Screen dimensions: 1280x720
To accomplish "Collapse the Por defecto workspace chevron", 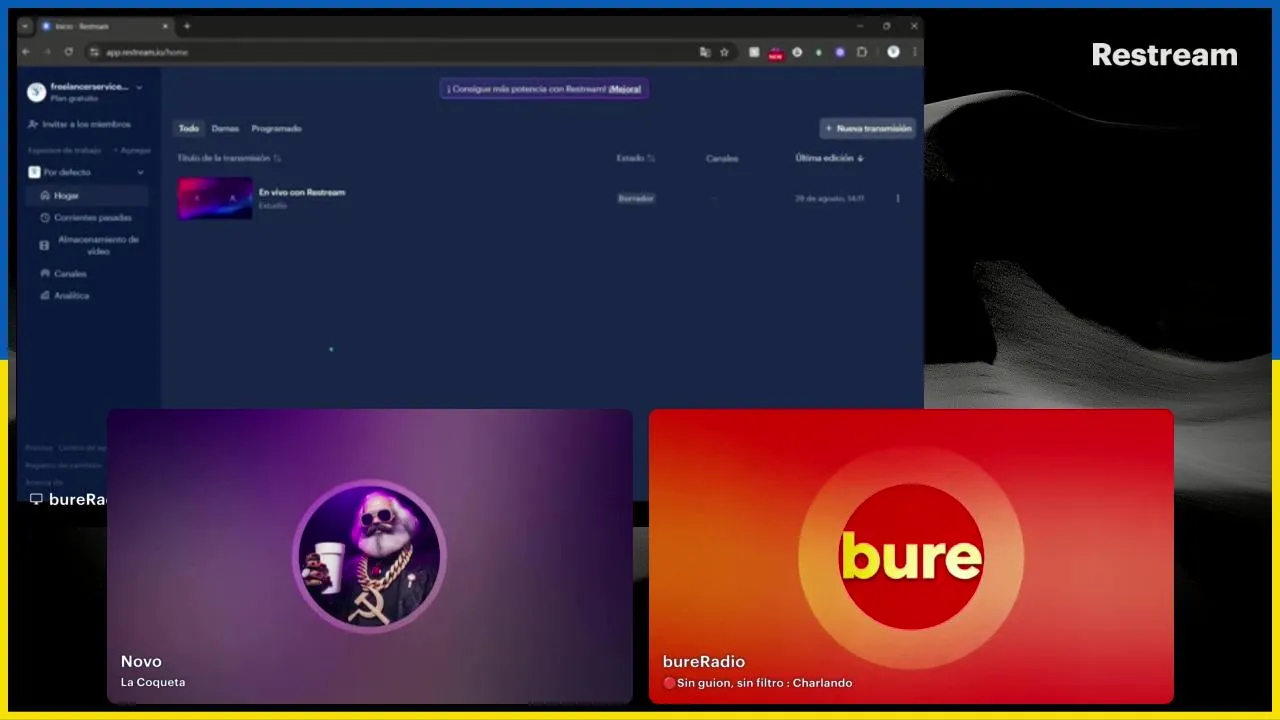I will [x=140, y=172].
